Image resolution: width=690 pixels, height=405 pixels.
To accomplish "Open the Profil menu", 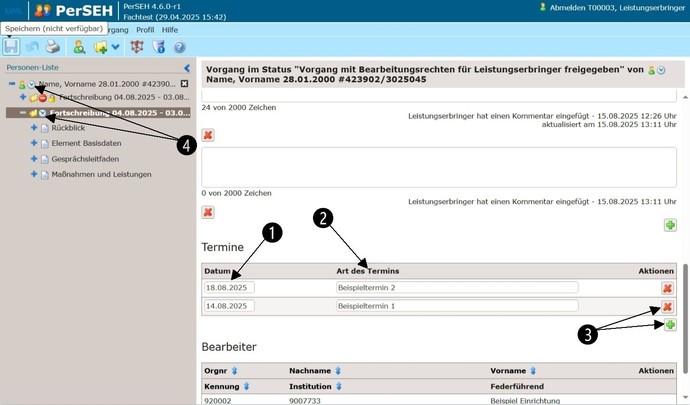I will pyautogui.click(x=145, y=29).
